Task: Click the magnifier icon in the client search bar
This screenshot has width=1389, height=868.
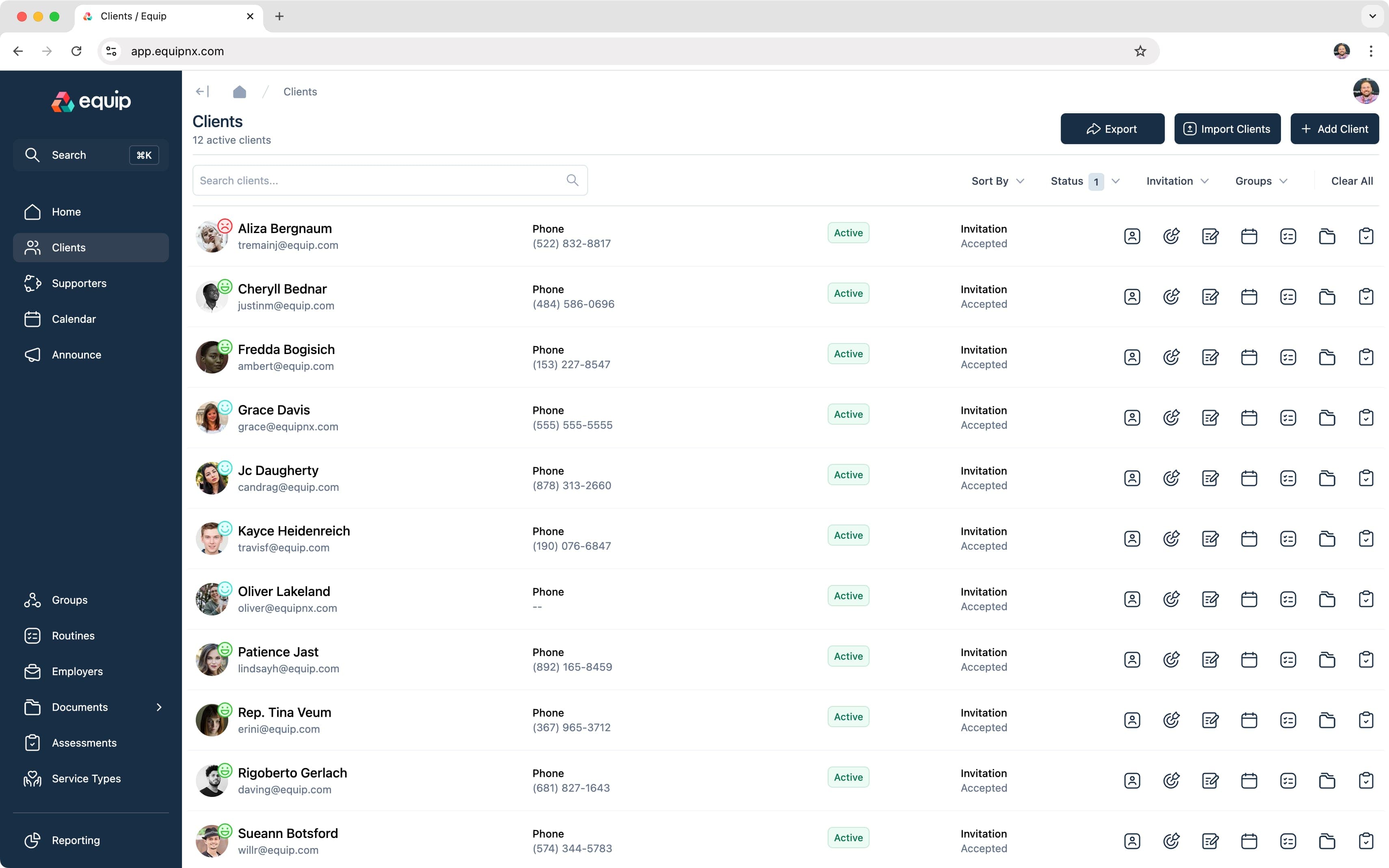Action: click(x=572, y=180)
